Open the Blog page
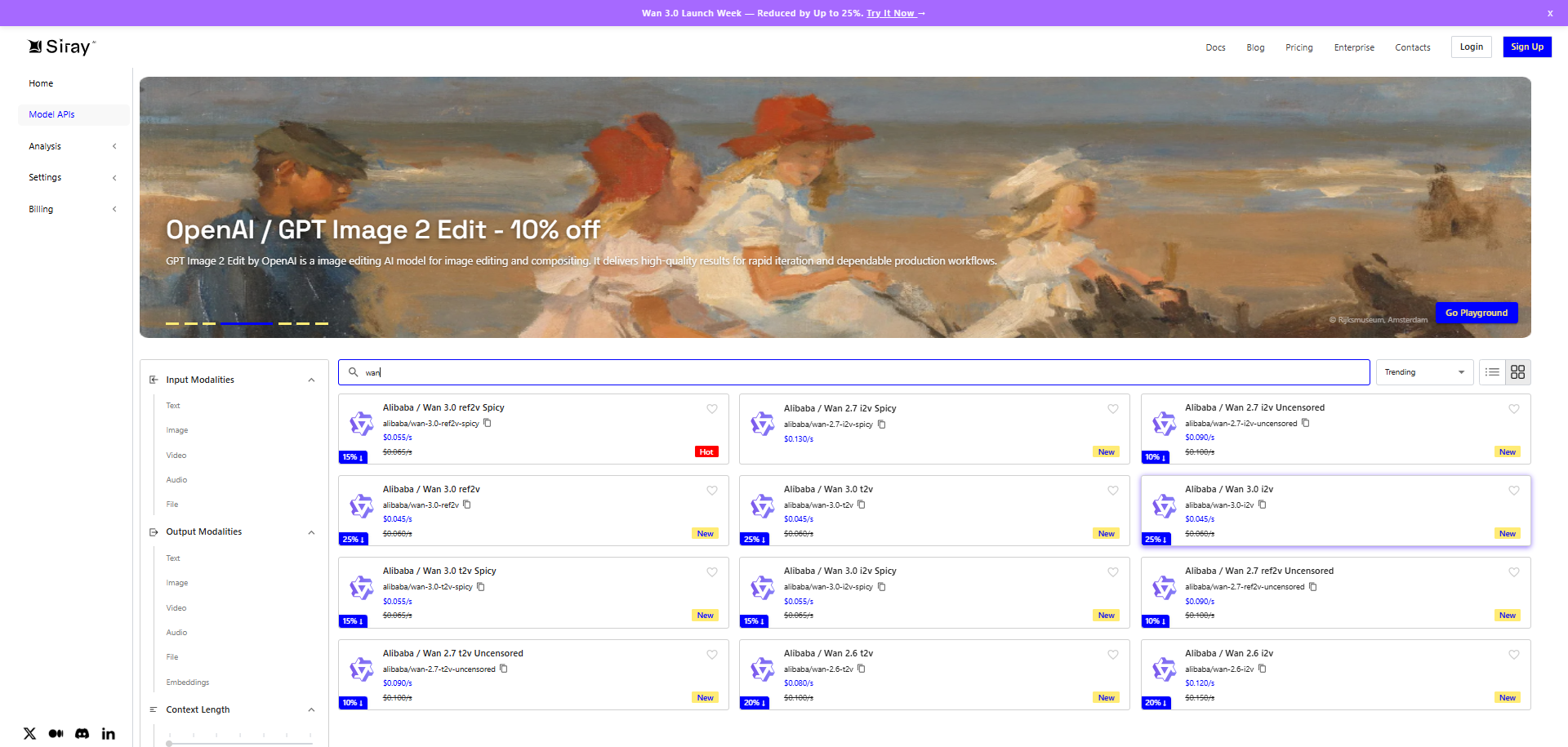 coord(1255,47)
